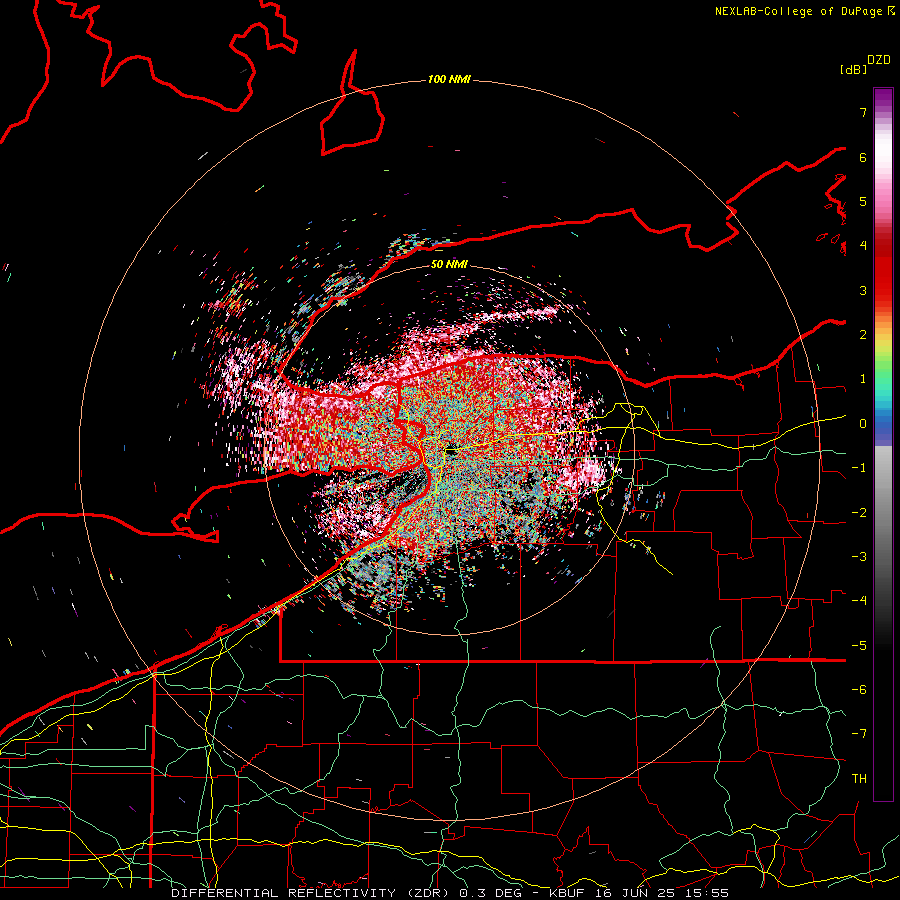Click the -7 value on the color scale
Screen dimensions: 900x900
(859, 734)
